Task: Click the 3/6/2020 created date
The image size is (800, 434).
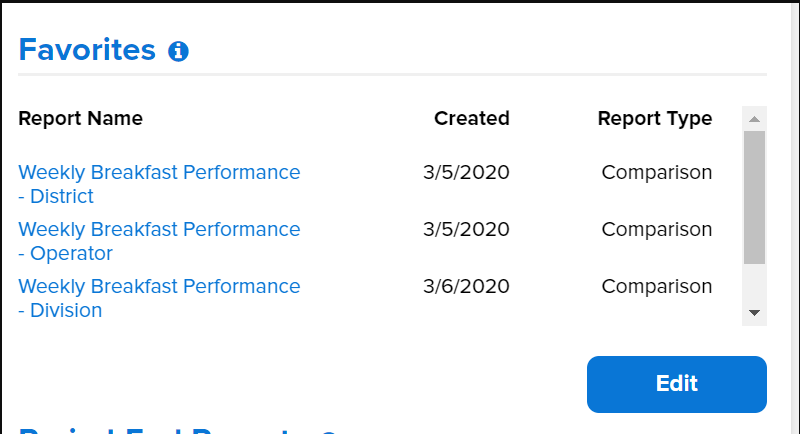Action: 466,287
